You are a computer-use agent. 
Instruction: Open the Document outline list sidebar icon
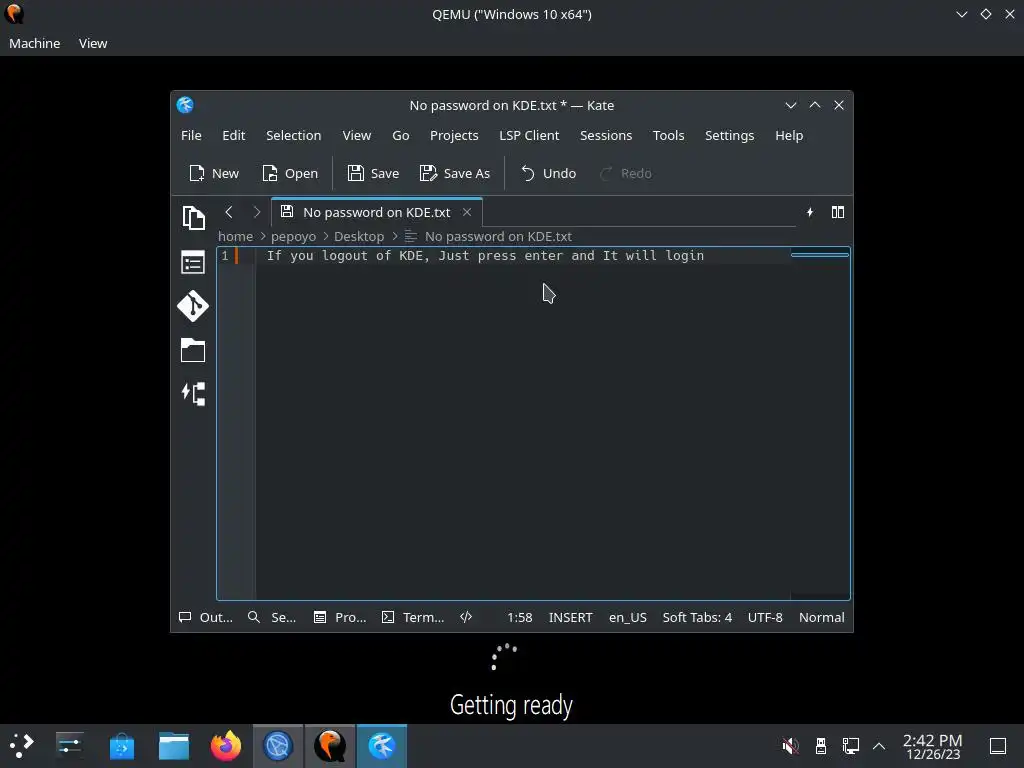[193, 263]
